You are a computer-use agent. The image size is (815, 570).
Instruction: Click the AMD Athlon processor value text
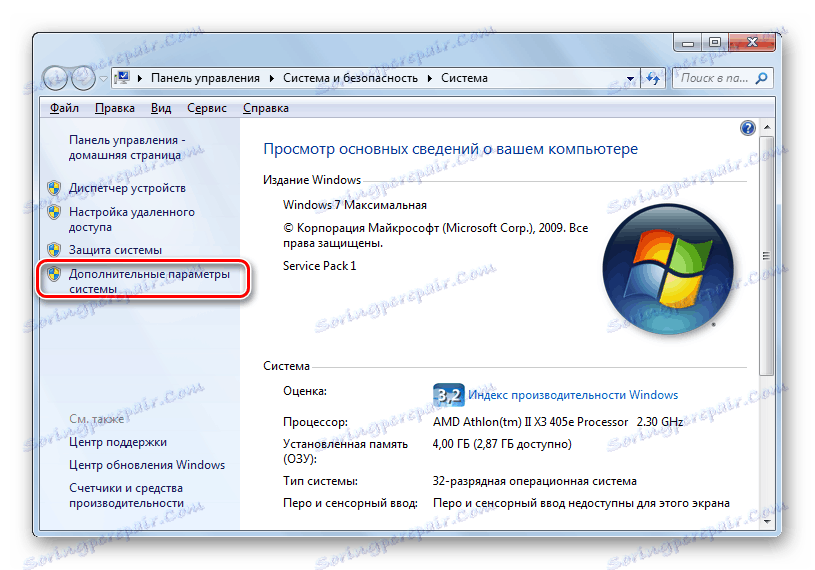558,422
